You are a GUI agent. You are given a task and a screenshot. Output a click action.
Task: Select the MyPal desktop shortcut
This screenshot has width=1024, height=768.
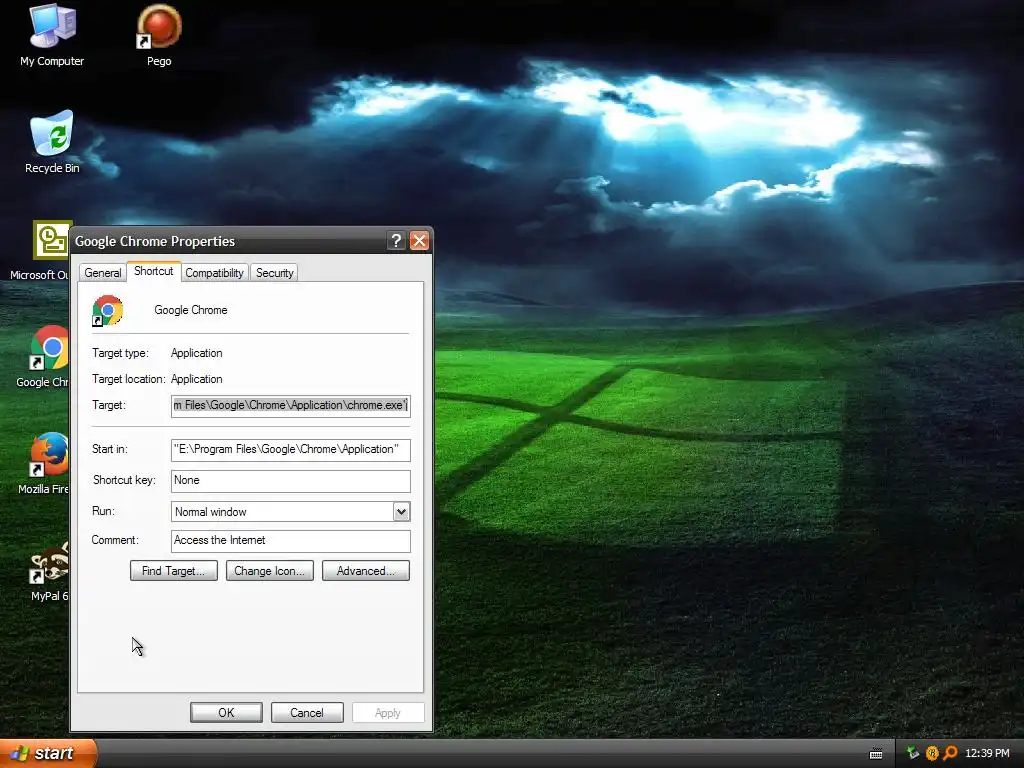[49, 570]
